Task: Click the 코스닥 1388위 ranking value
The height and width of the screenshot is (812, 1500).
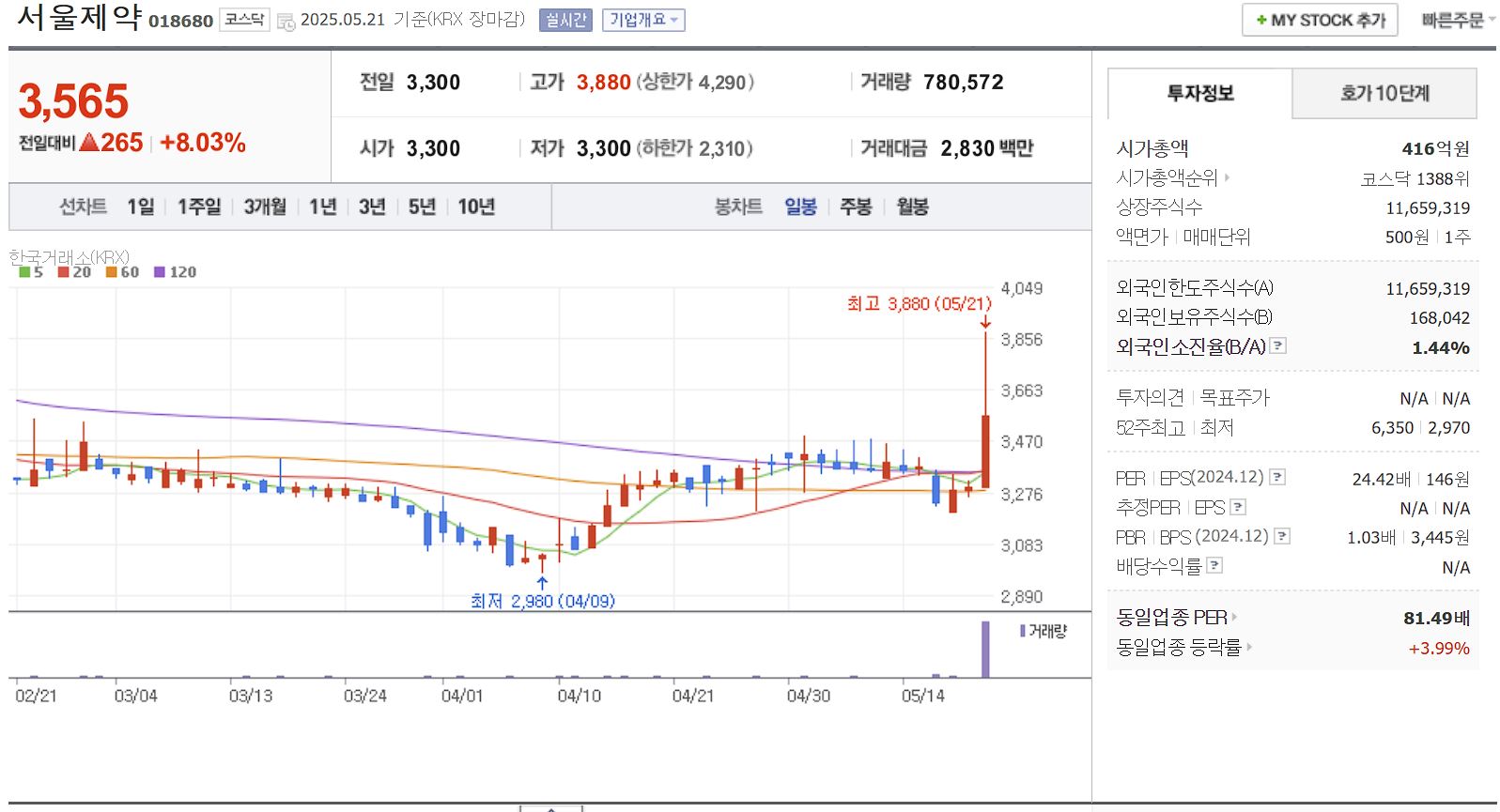Action: point(1415,178)
